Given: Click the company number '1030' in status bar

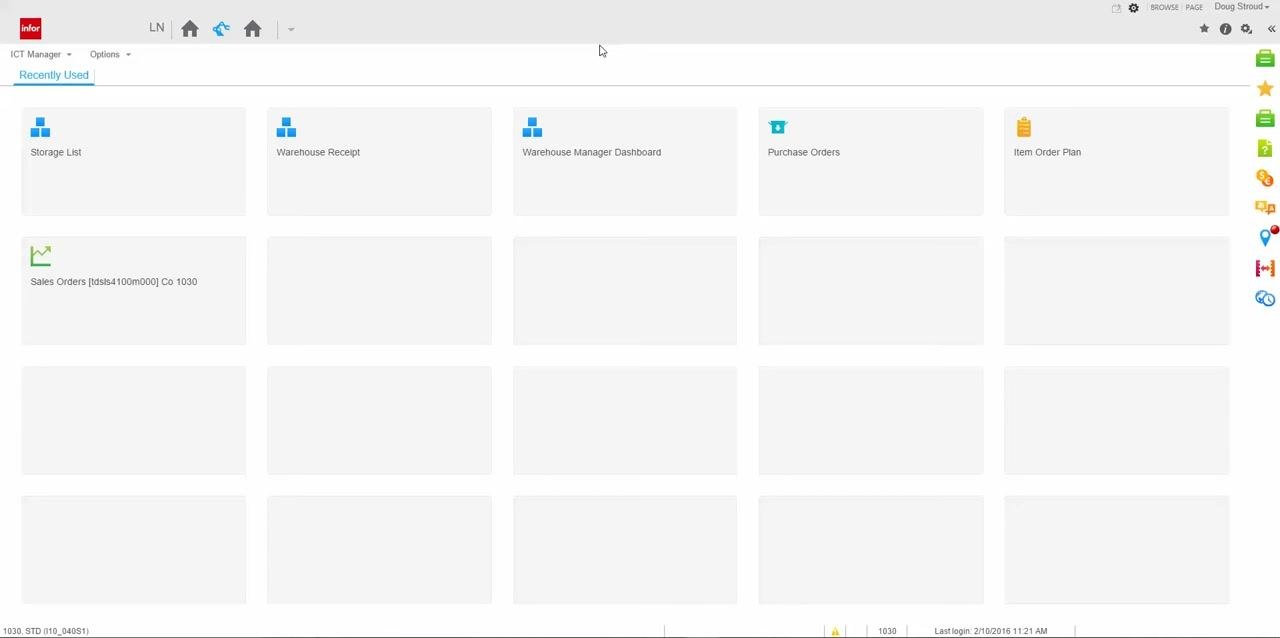Looking at the screenshot, I should coord(887,631).
